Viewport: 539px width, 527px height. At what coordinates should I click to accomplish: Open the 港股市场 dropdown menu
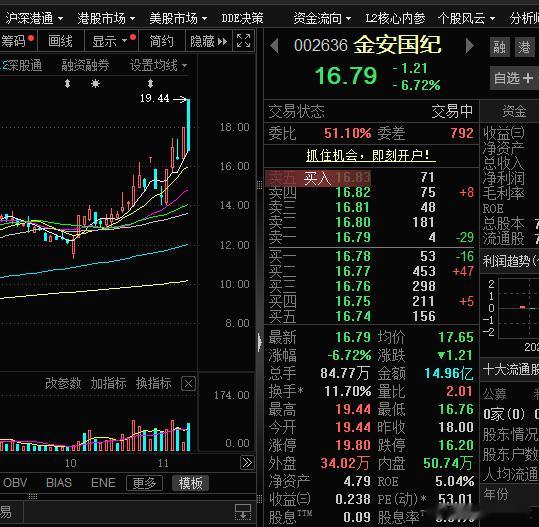[106, 18]
